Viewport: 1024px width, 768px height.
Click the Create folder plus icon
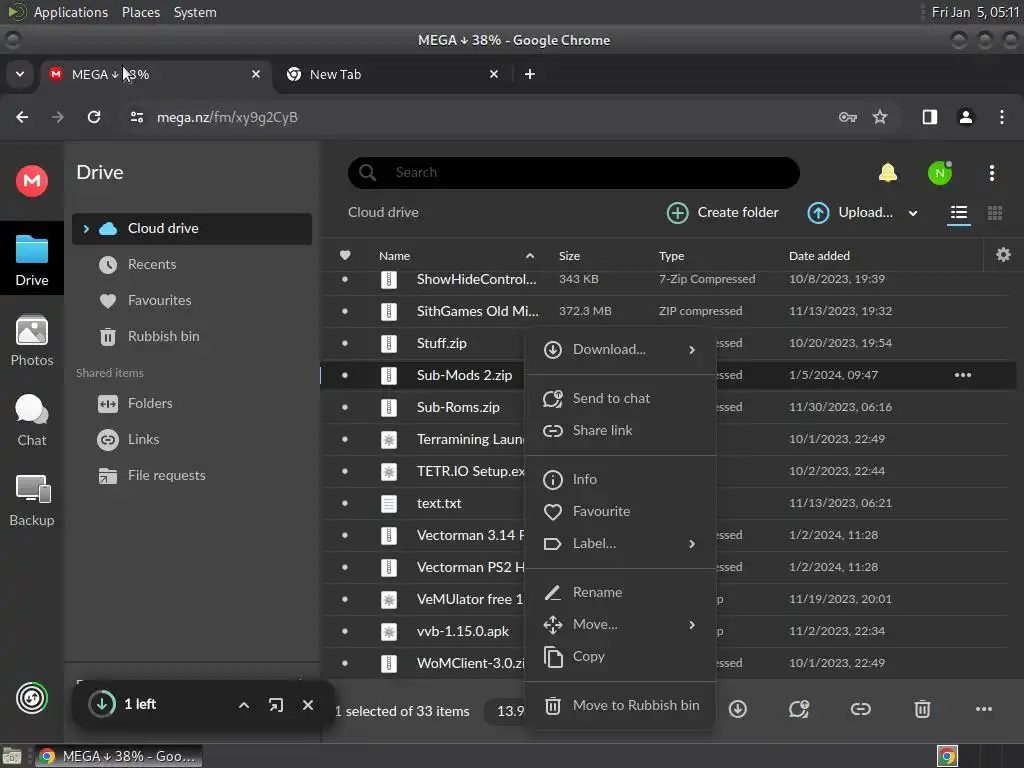pos(677,213)
